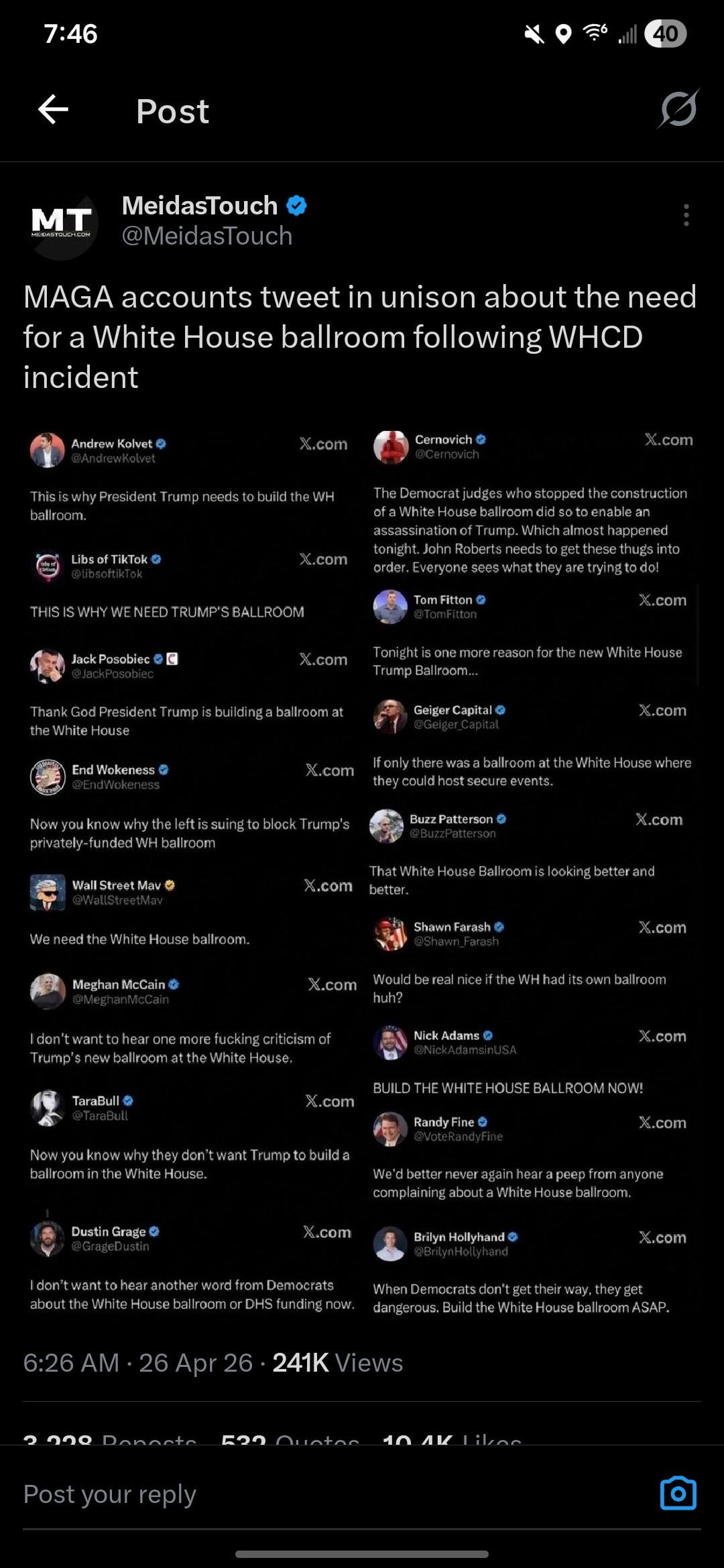Tap MeidasTouch blue verified badge
The image size is (724, 1568).
pyautogui.click(x=296, y=206)
